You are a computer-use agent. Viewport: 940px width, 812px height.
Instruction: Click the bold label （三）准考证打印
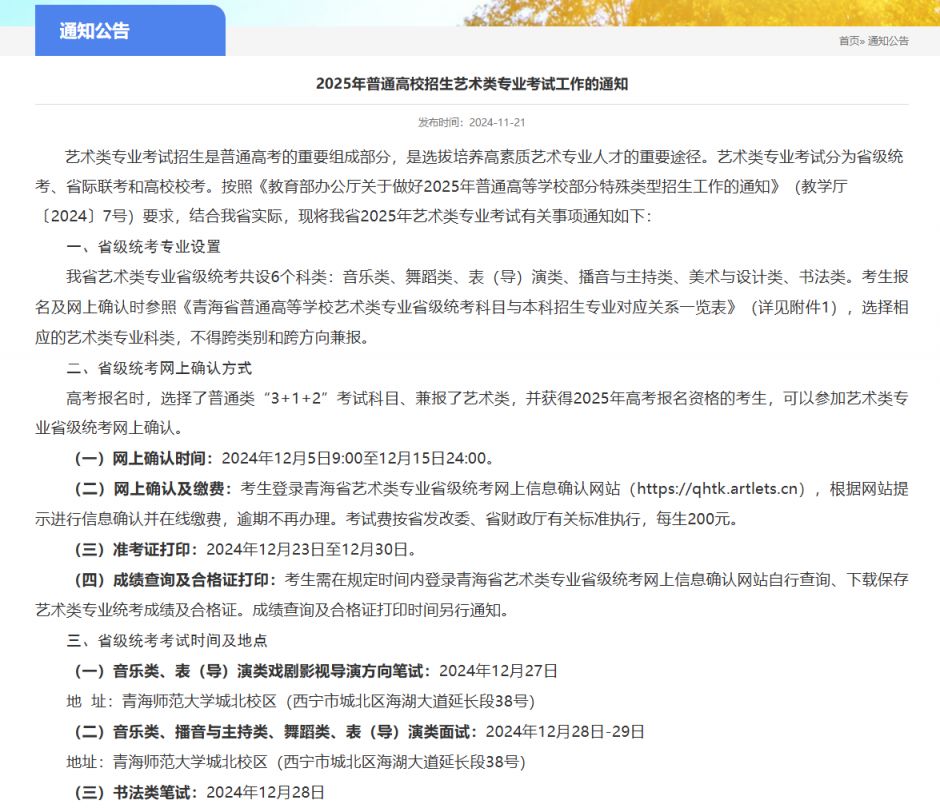(135, 549)
